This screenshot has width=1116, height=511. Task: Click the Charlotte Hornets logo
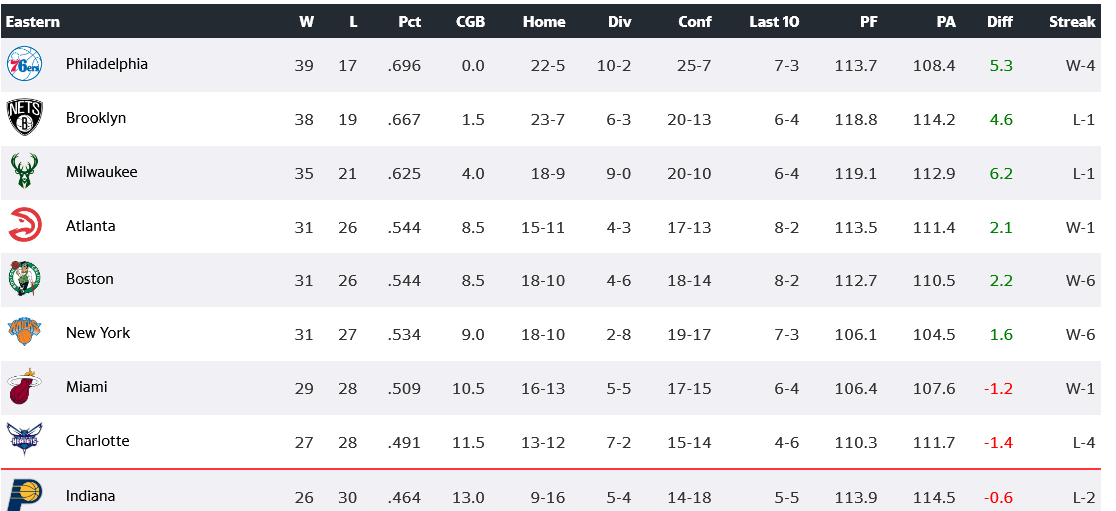25,441
